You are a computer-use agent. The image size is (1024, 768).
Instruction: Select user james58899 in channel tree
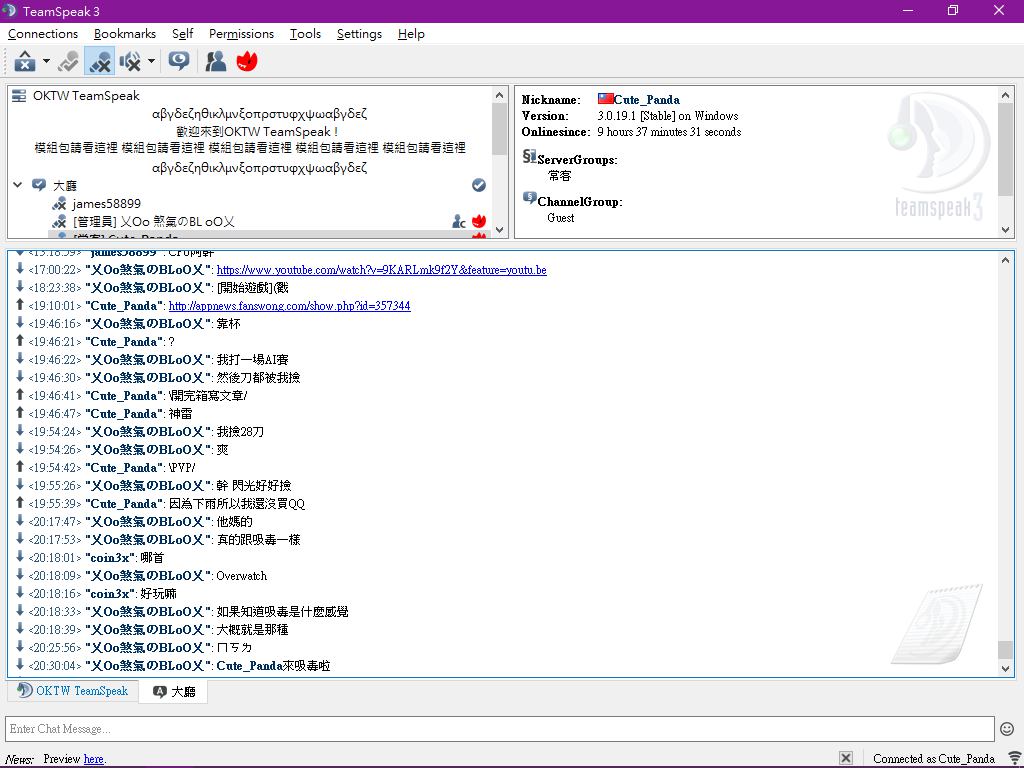[106, 204]
